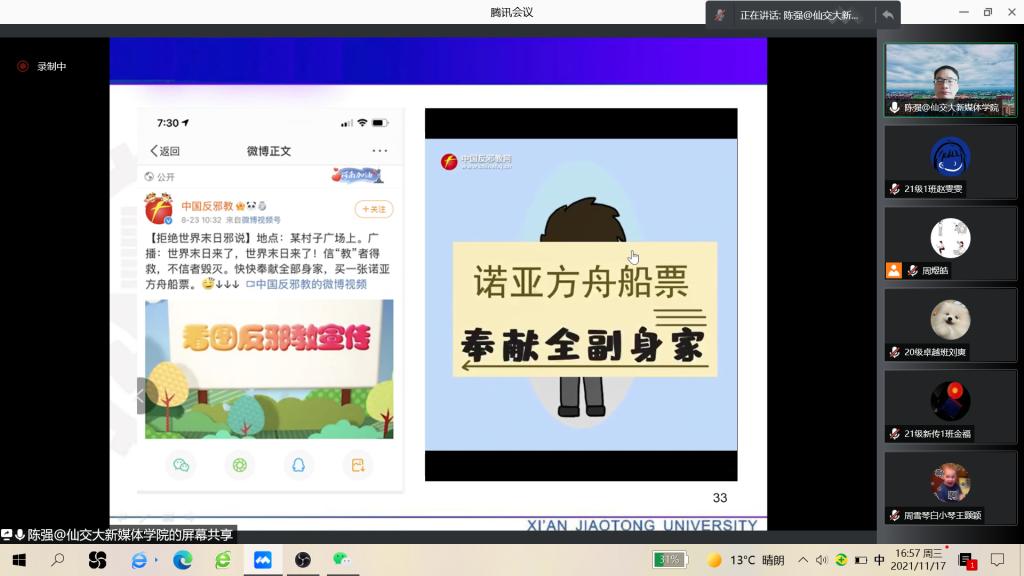Image resolution: width=1024 pixels, height=576 pixels.
Task: Click the 返回 back link in Weibo header
Action: 165,151
